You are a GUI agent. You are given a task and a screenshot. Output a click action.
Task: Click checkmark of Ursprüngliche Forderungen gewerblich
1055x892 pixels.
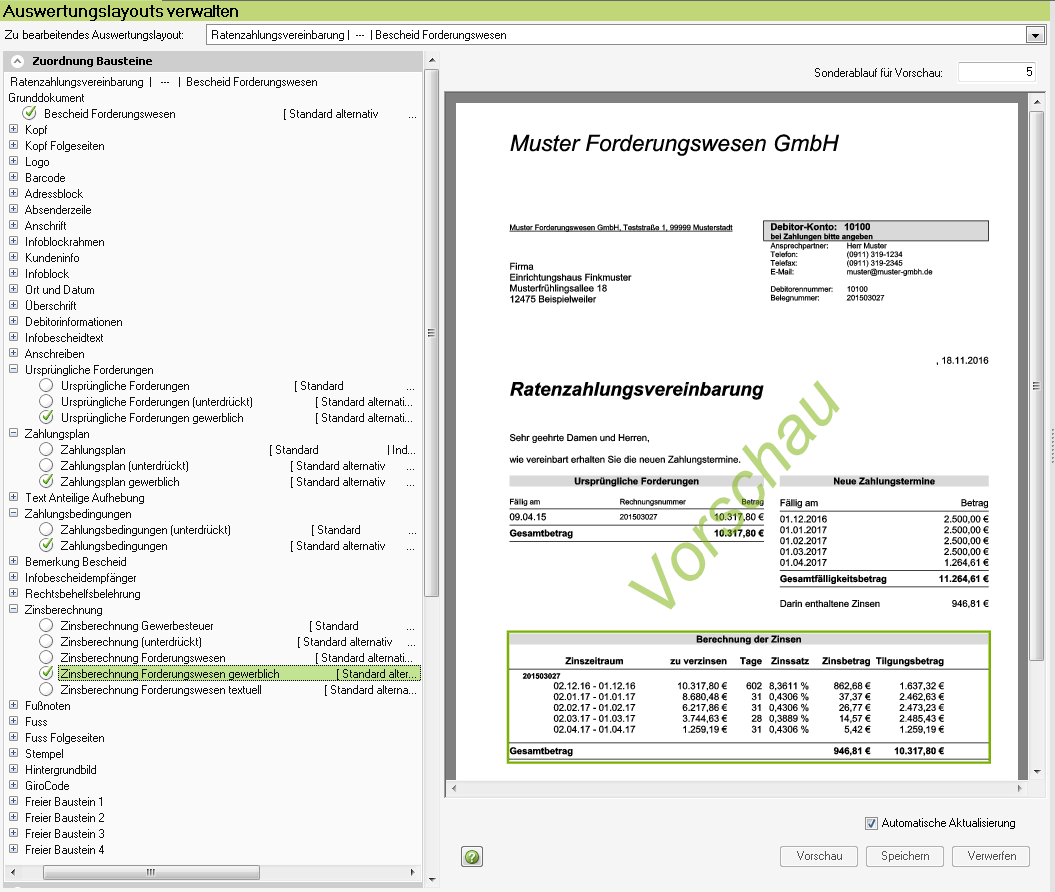tap(46, 418)
